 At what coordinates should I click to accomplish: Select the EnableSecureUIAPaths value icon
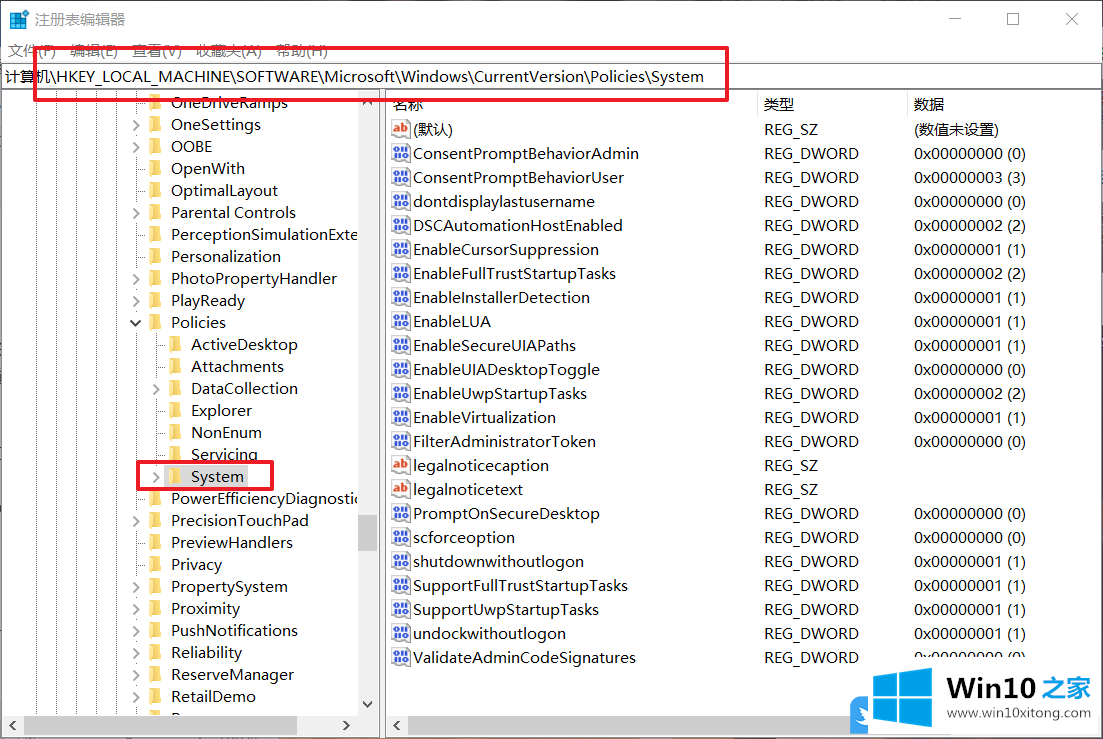pyautogui.click(x=401, y=345)
